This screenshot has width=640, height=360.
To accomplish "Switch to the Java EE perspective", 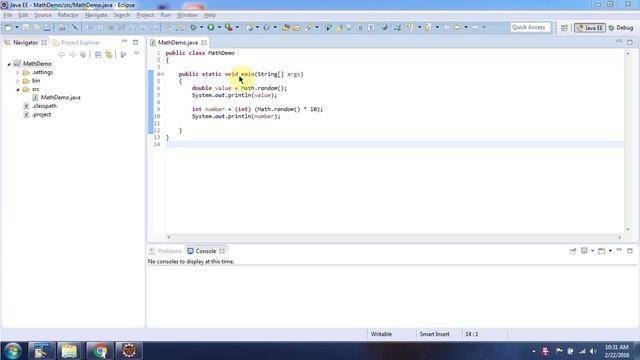I will (x=589, y=28).
